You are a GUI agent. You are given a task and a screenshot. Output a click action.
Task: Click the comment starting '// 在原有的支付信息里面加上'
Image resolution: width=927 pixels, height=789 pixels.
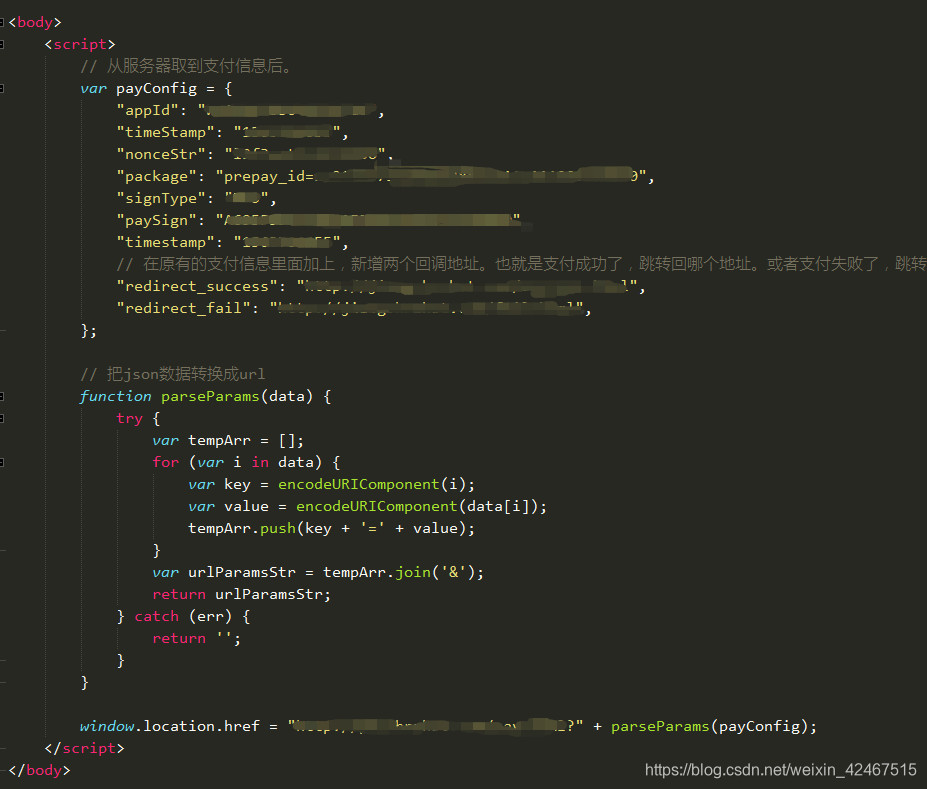tap(521, 264)
